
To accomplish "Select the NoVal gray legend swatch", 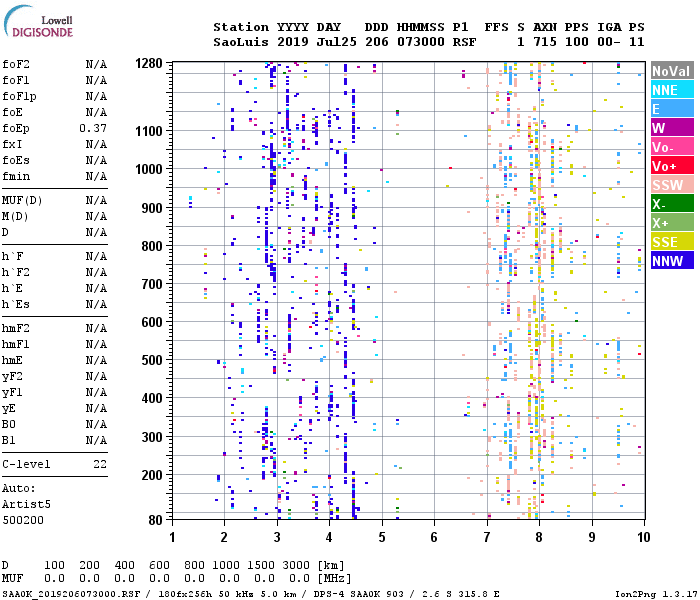I will coord(672,71).
